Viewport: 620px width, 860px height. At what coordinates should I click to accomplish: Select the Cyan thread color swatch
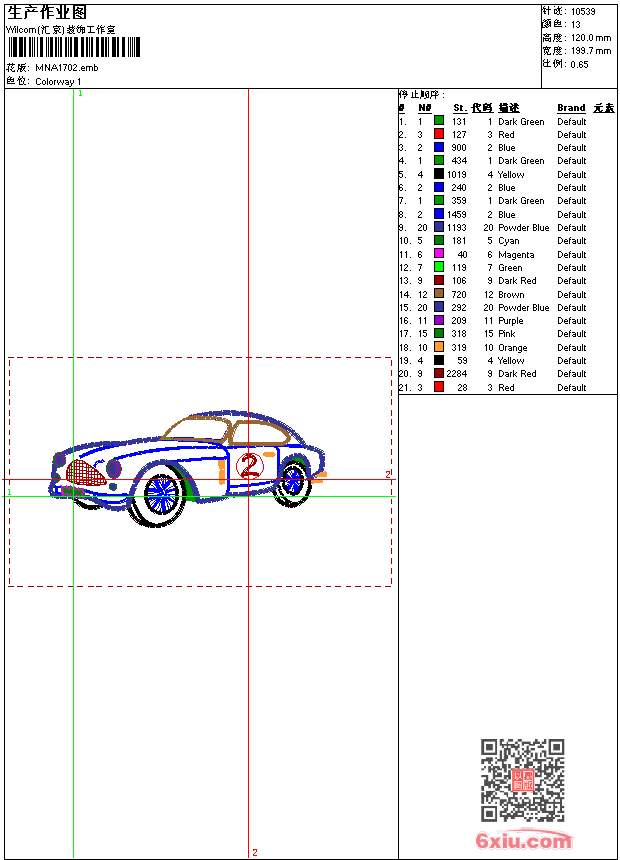[x=439, y=241]
